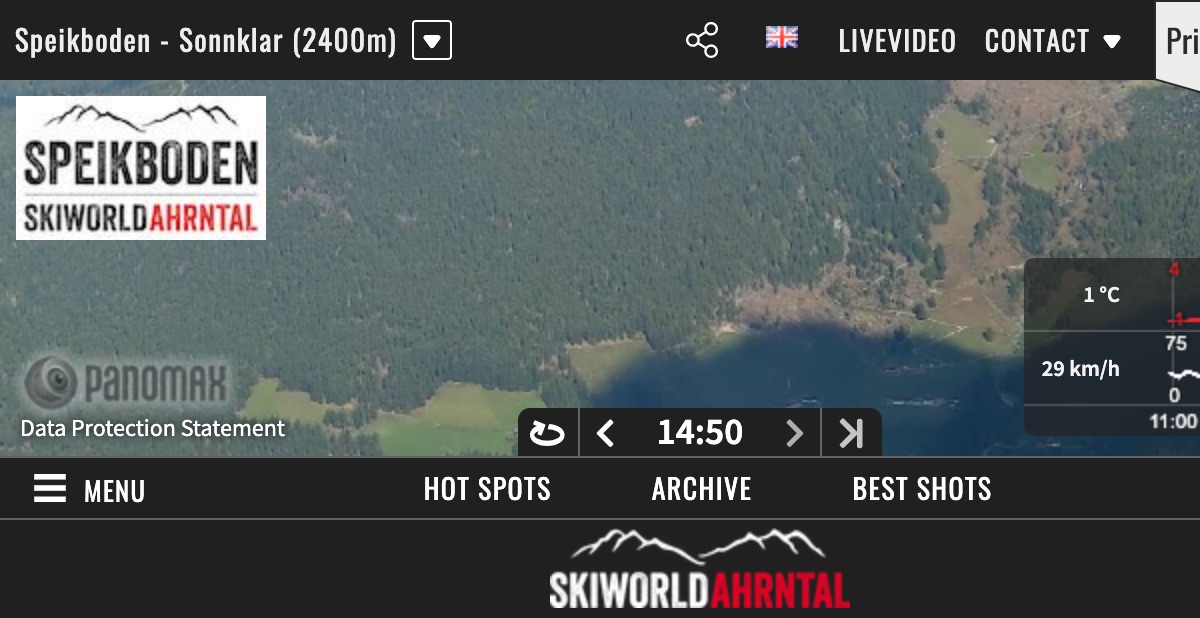Viewport: 1200px width, 618px height.
Task: Click the CONTACT menu text
Action: pyautogui.click(x=1037, y=40)
